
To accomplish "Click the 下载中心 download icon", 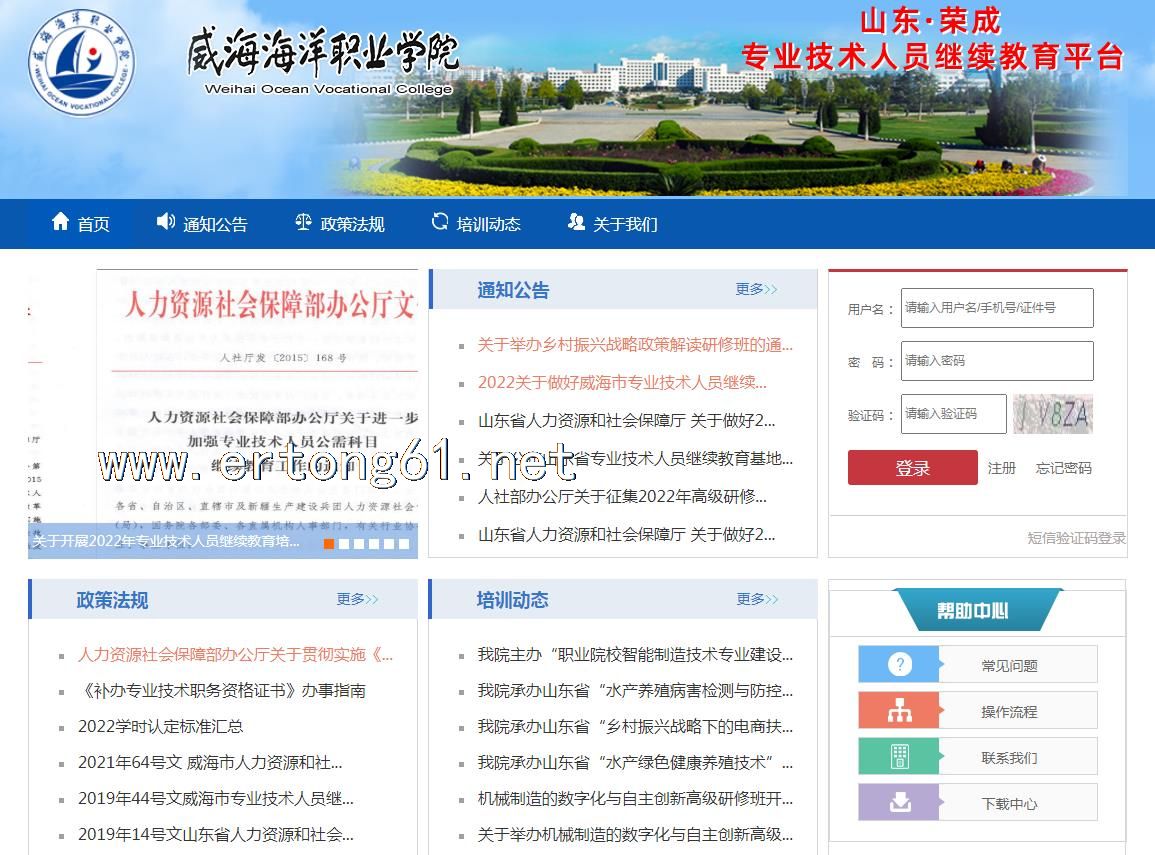I will [x=899, y=803].
